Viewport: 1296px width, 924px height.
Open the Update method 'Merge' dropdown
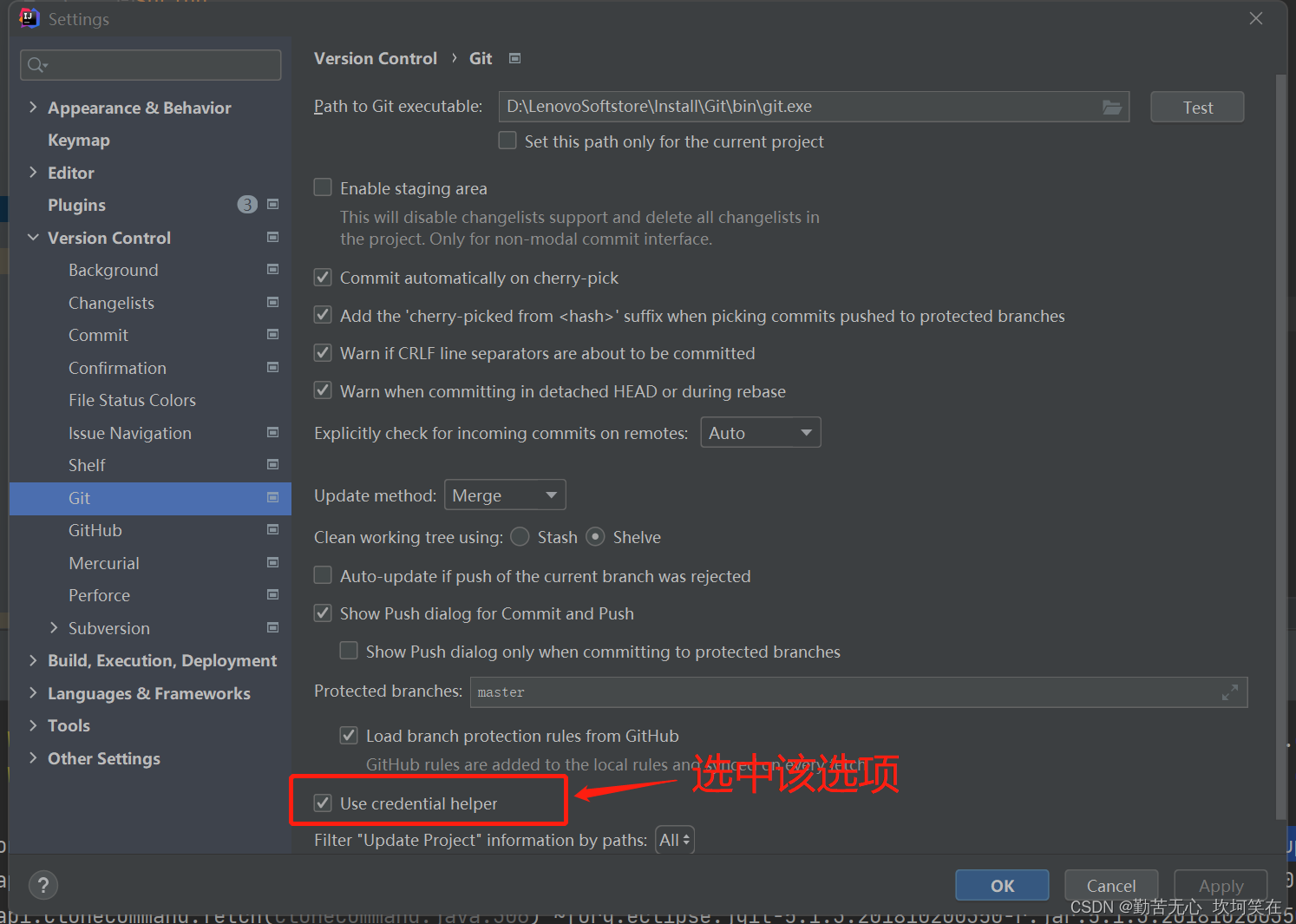click(x=505, y=495)
